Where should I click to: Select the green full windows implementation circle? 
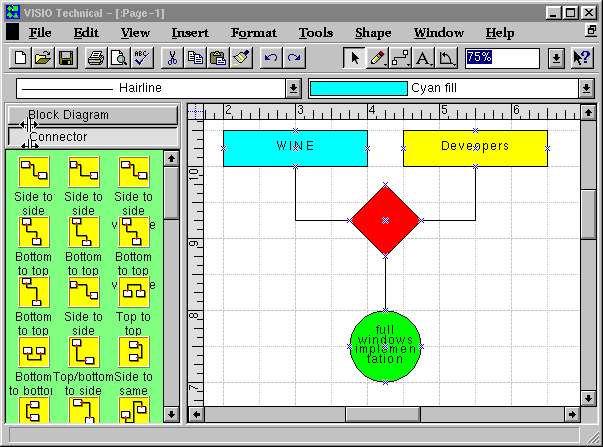click(385, 347)
